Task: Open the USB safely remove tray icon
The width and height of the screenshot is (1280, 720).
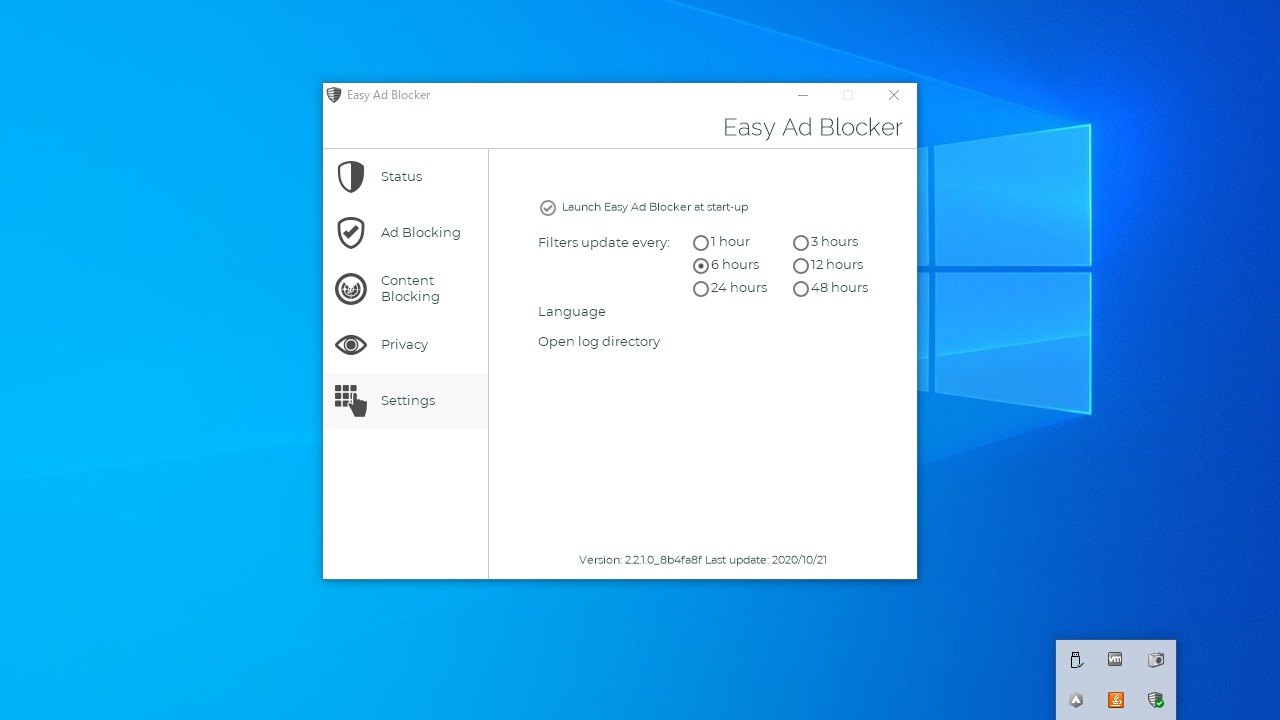Action: click(1076, 660)
